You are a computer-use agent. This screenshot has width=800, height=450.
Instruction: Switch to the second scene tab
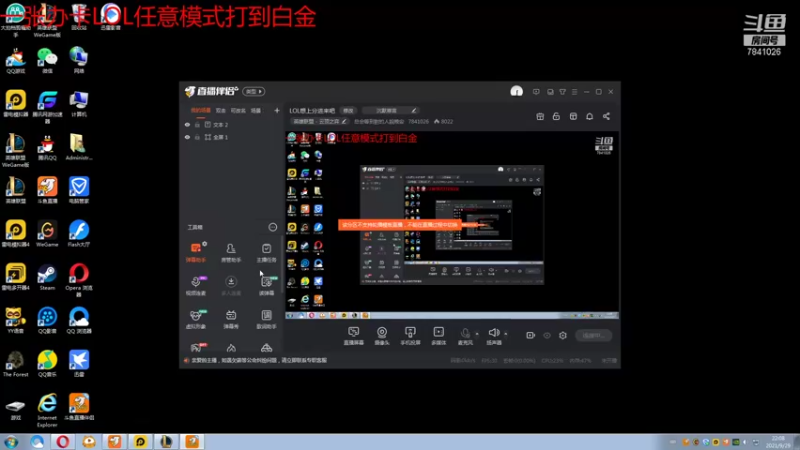pos(220,110)
